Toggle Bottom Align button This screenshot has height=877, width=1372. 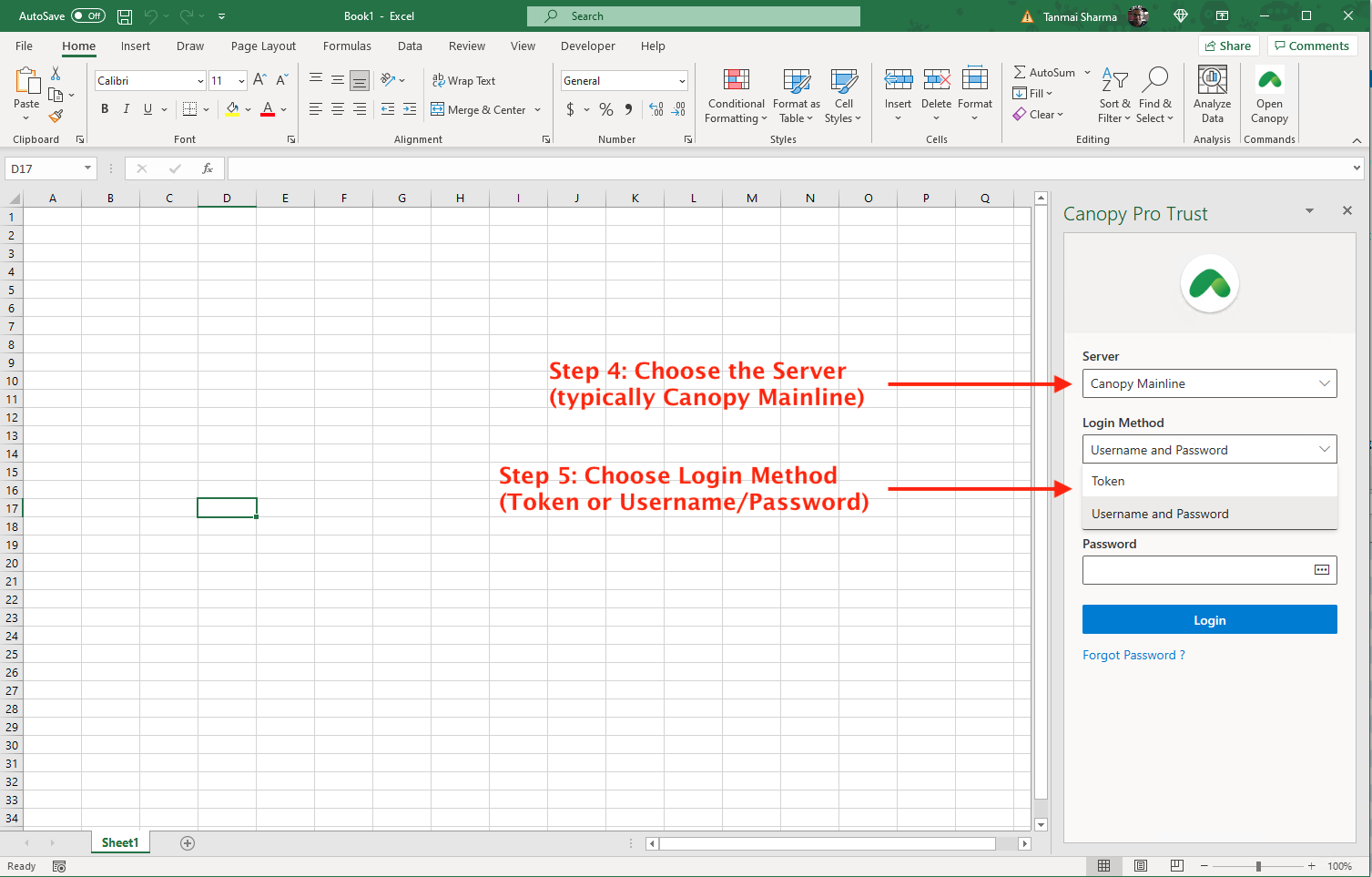pyautogui.click(x=360, y=80)
